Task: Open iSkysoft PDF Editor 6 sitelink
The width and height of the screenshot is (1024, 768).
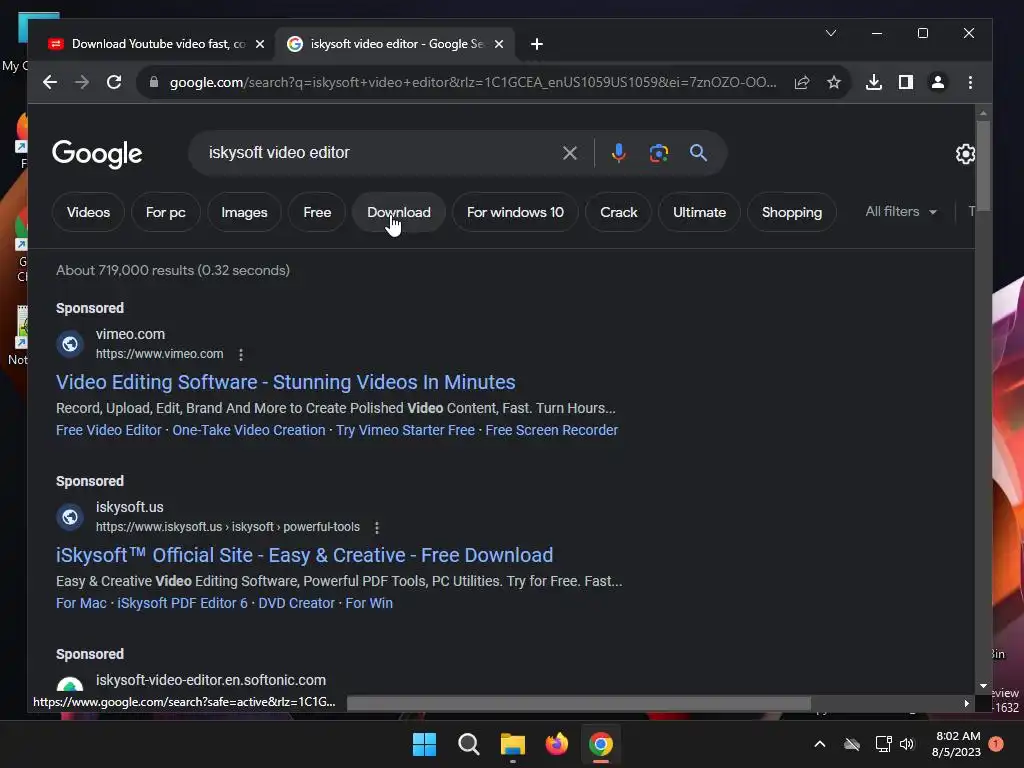Action: coord(182,603)
